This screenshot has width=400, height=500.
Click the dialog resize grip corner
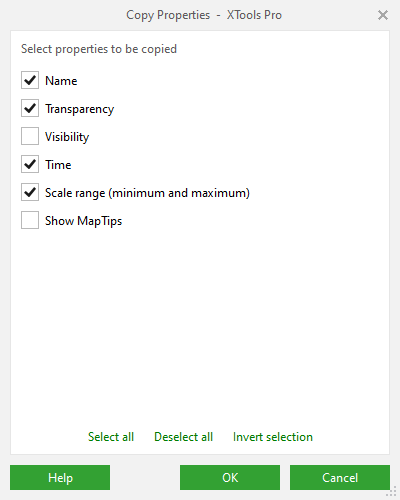pos(392,492)
